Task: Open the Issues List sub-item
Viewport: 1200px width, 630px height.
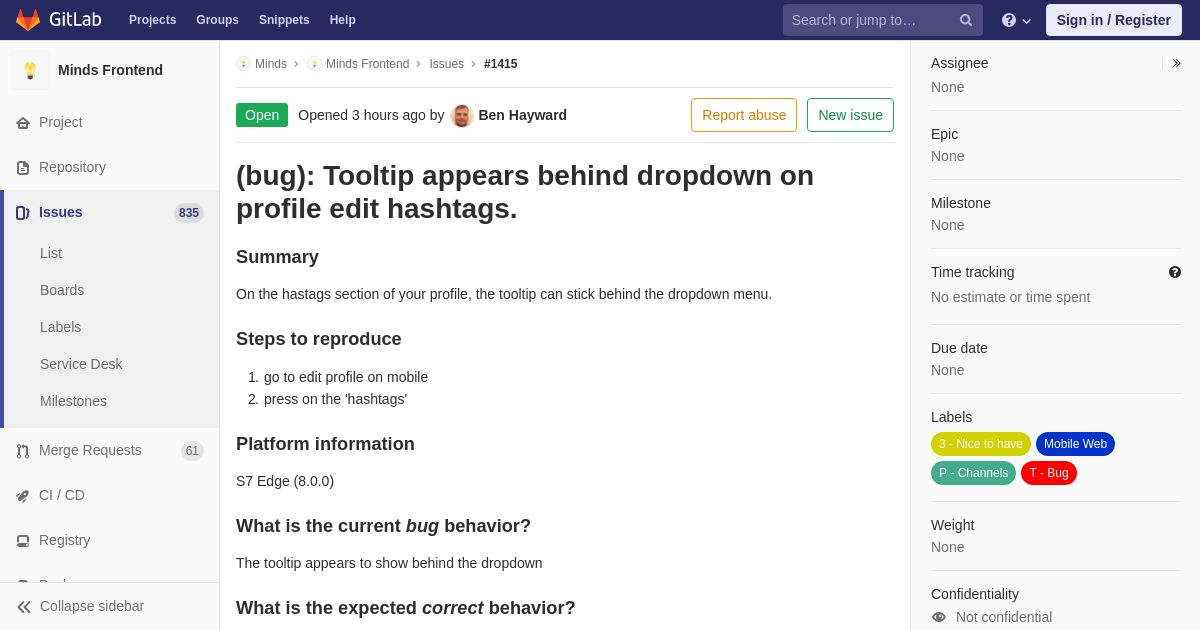Action: [x=51, y=253]
